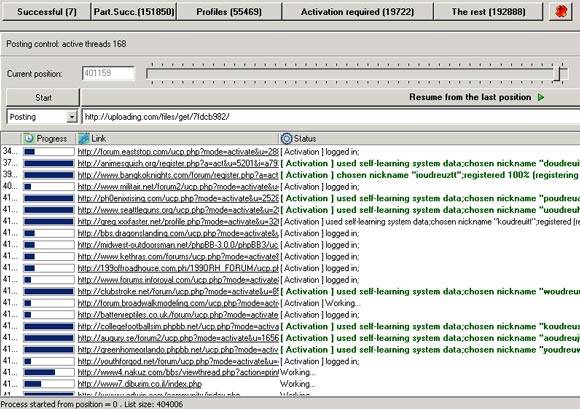Click the Progress column clock icon

28,138
